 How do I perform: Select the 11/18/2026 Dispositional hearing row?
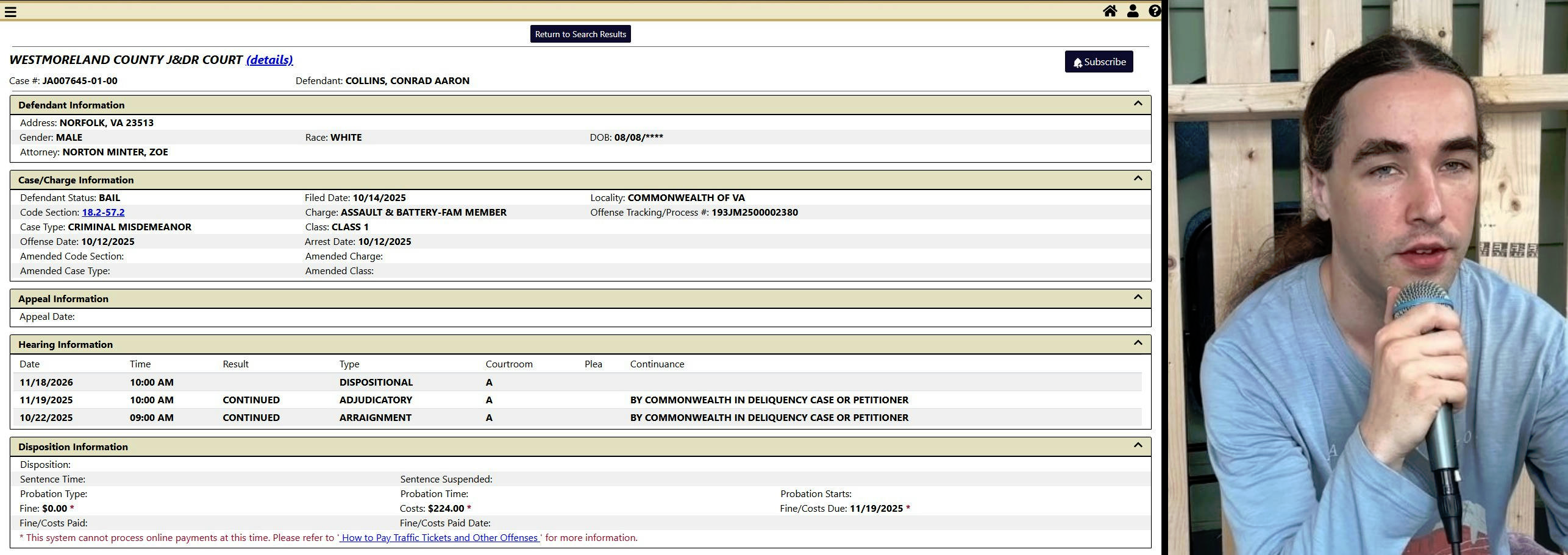376,382
